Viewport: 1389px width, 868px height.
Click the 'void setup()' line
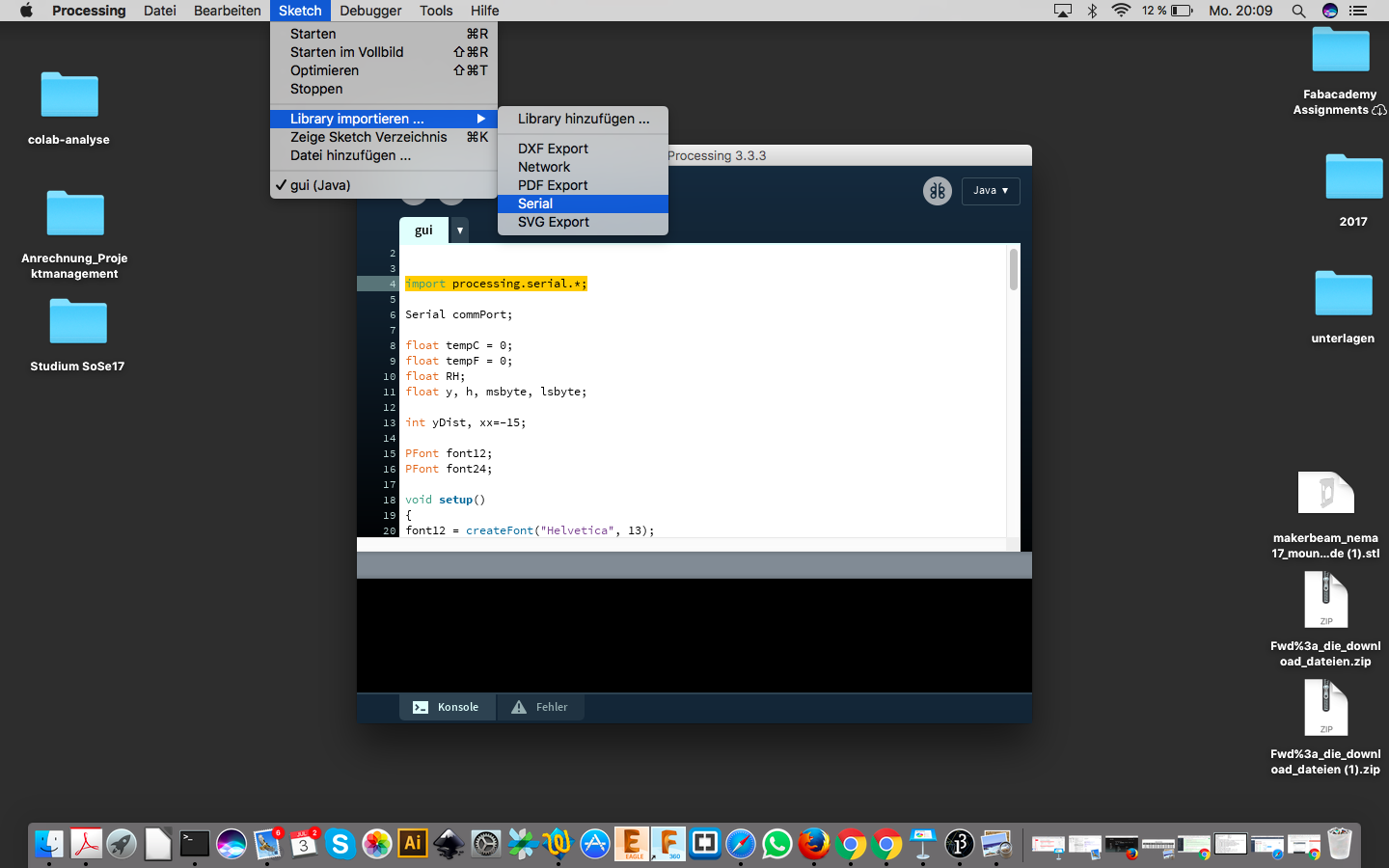[446, 500]
